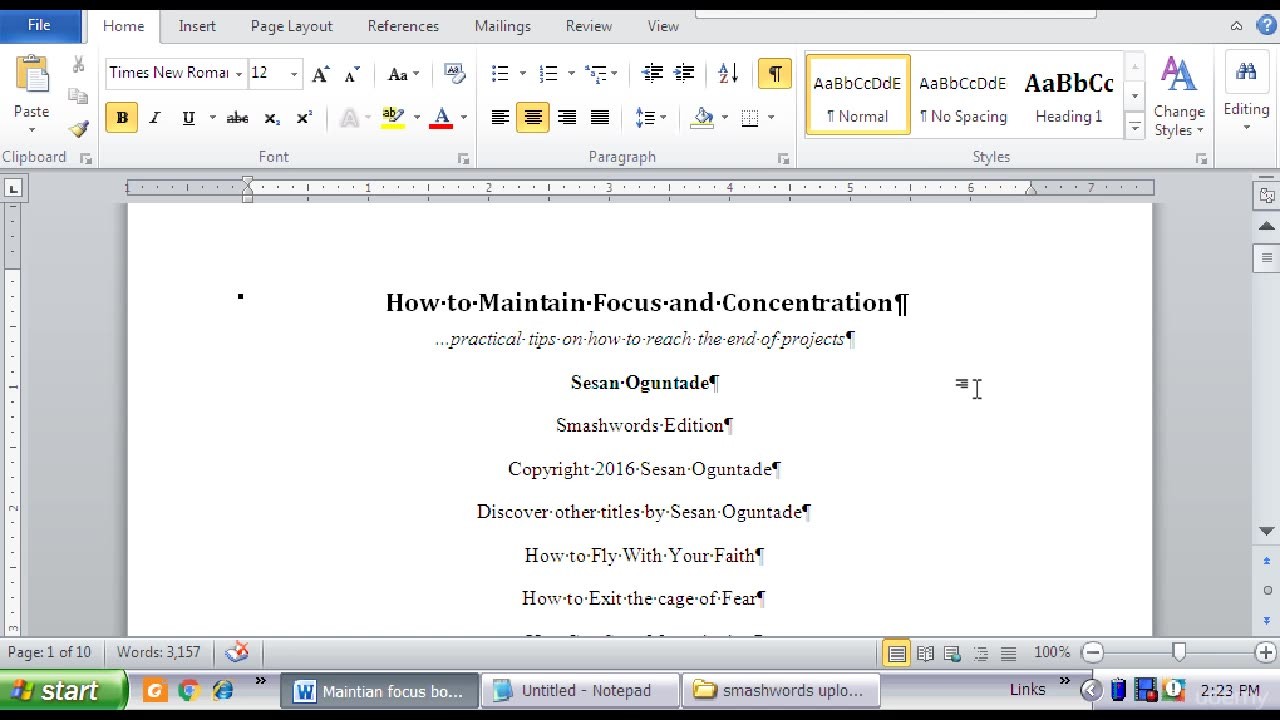The width and height of the screenshot is (1280, 720).
Task: Open smashwords upload folder taskbar item
Action: click(x=781, y=691)
